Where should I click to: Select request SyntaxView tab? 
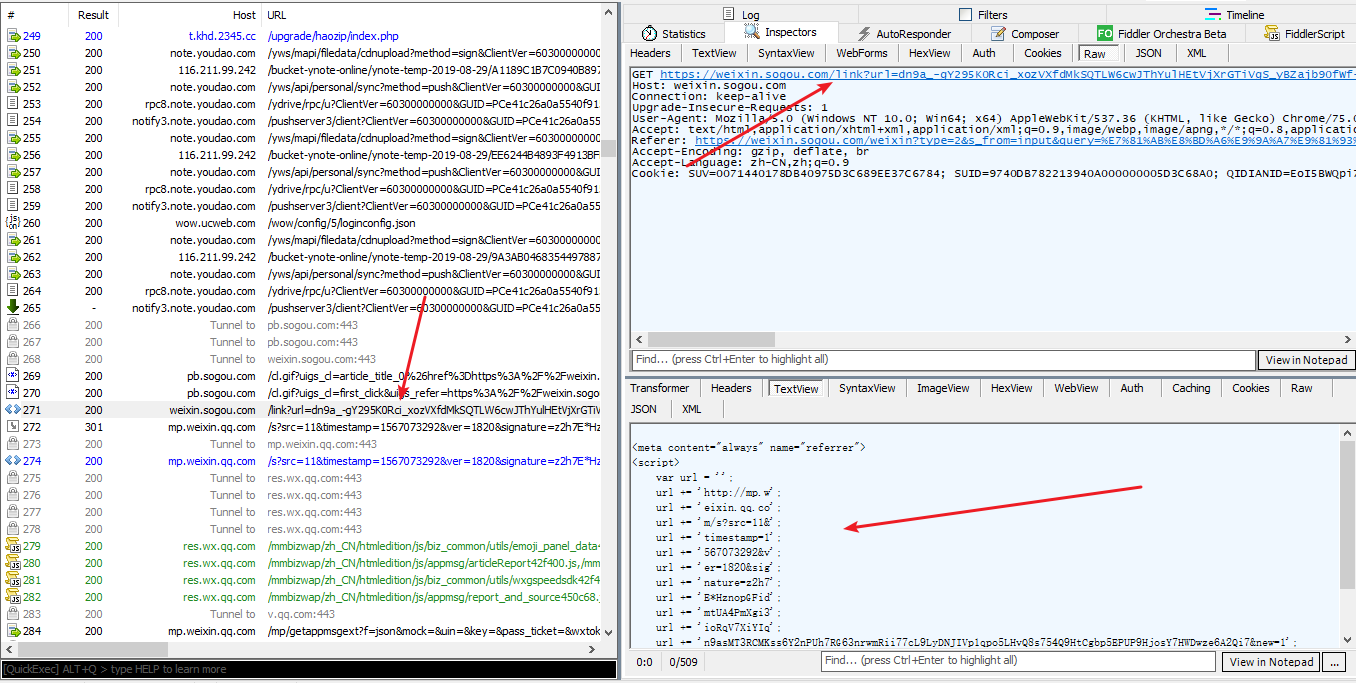pos(786,53)
